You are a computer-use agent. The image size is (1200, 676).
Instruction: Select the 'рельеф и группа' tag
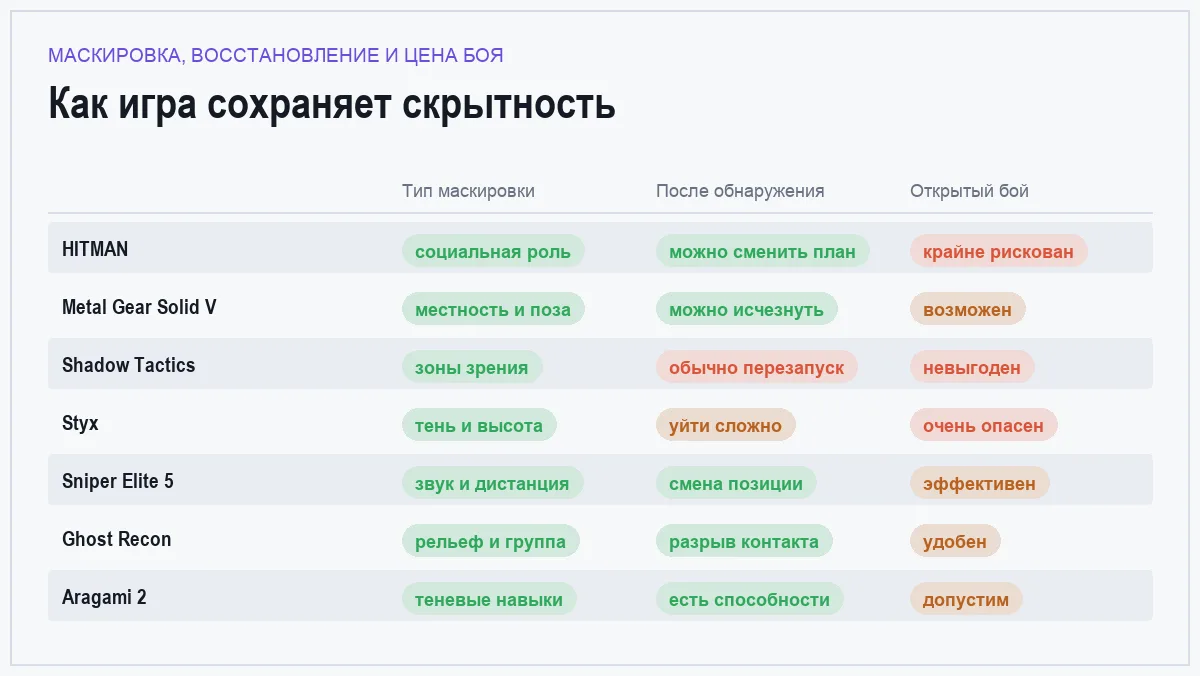point(491,541)
